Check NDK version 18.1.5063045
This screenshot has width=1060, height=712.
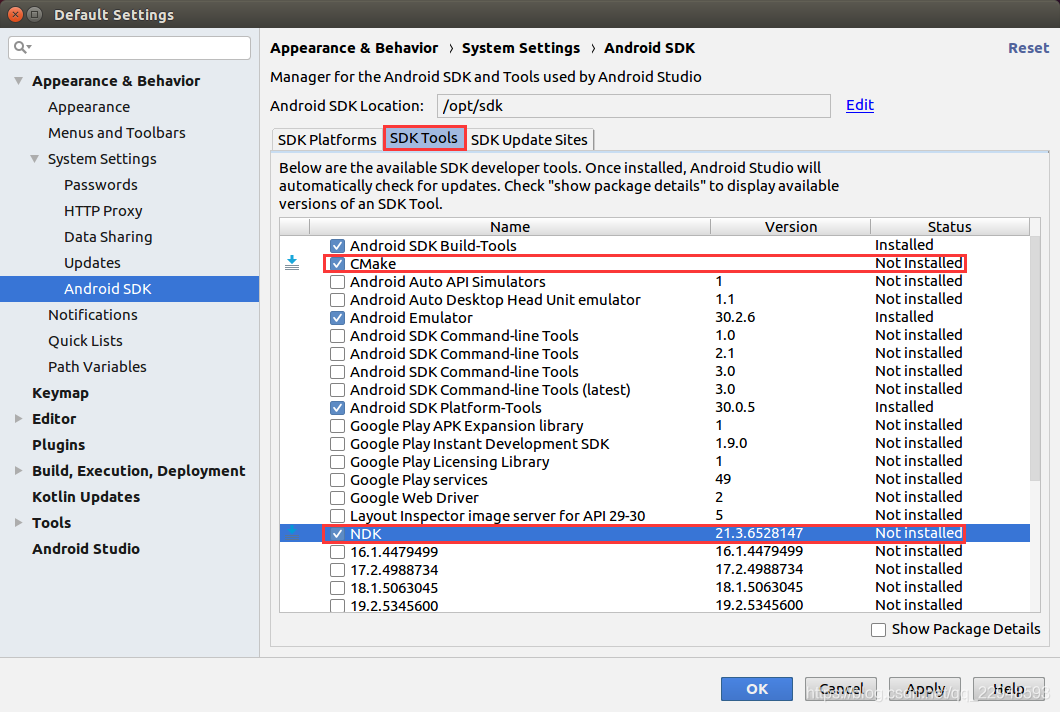[337, 588]
